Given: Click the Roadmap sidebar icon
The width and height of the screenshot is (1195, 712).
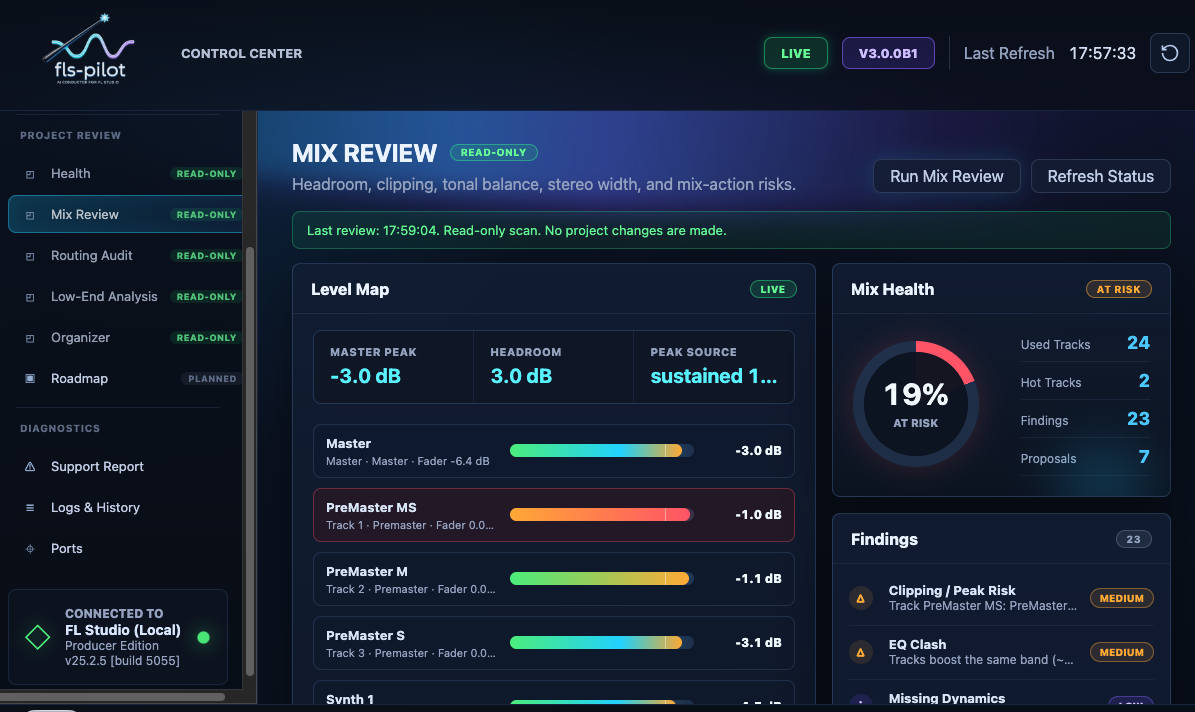Looking at the screenshot, I should 30,379.
